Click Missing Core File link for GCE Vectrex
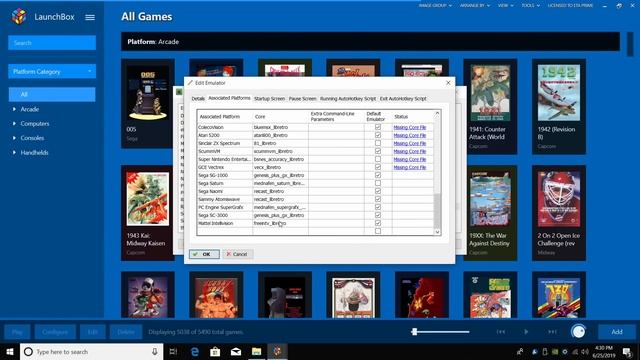The width and height of the screenshot is (640, 360). (x=409, y=167)
